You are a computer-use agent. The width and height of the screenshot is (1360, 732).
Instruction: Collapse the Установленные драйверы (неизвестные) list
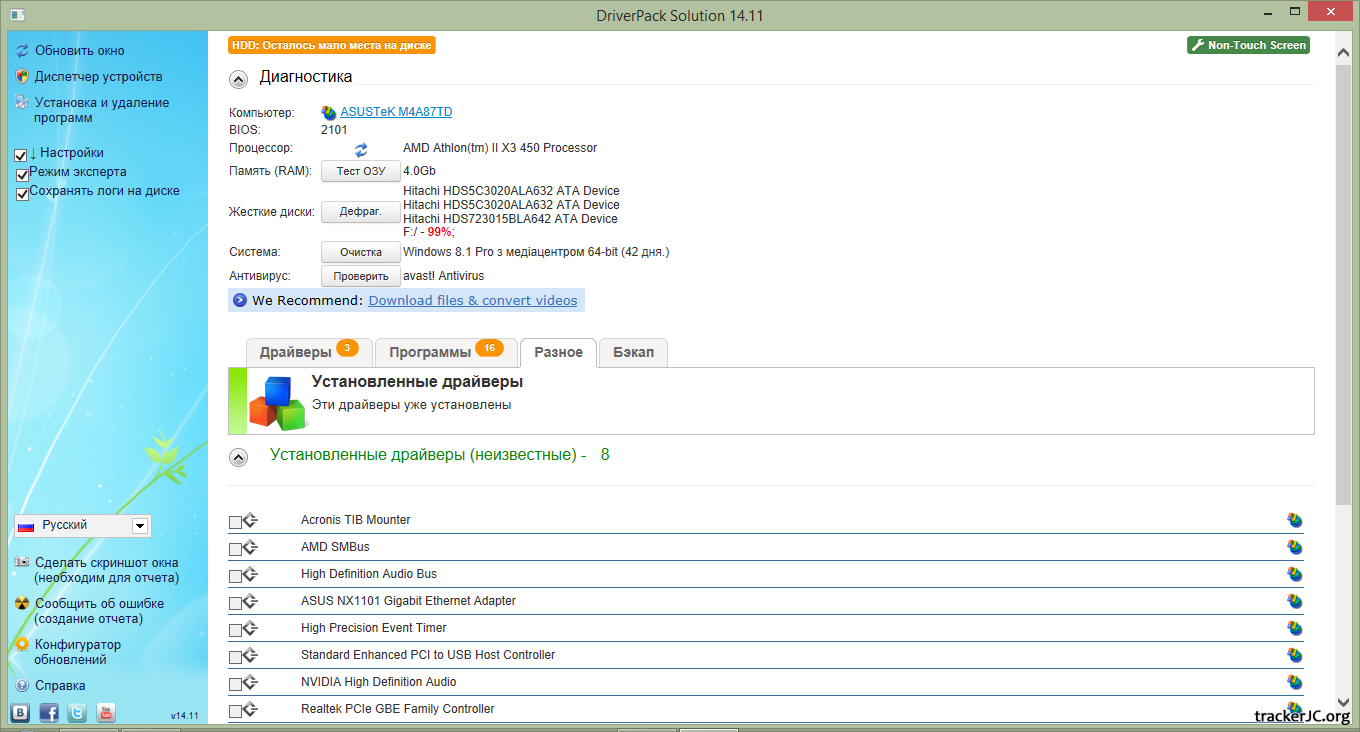pyautogui.click(x=238, y=457)
